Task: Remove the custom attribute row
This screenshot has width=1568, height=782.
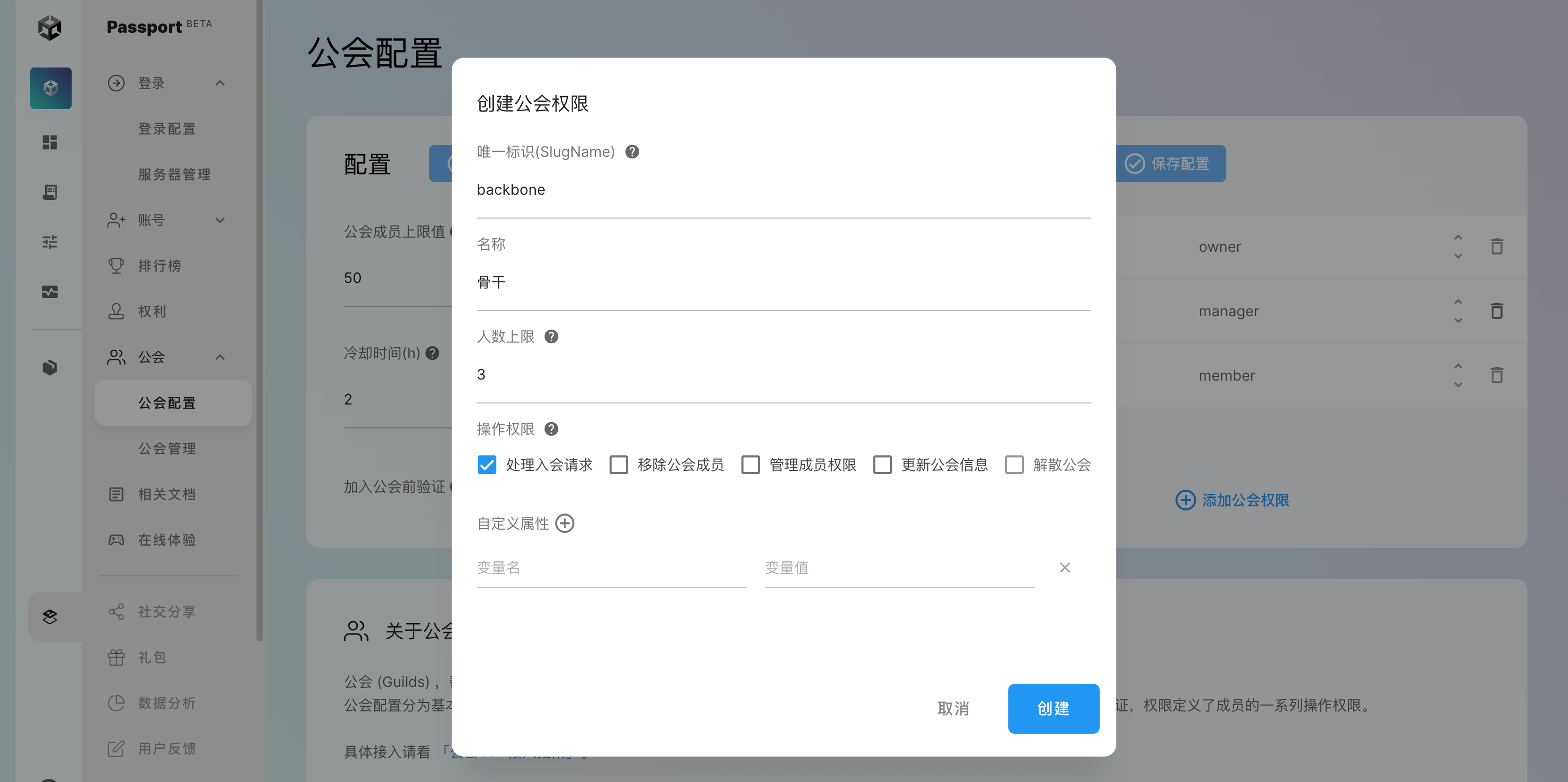Action: [x=1064, y=567]
